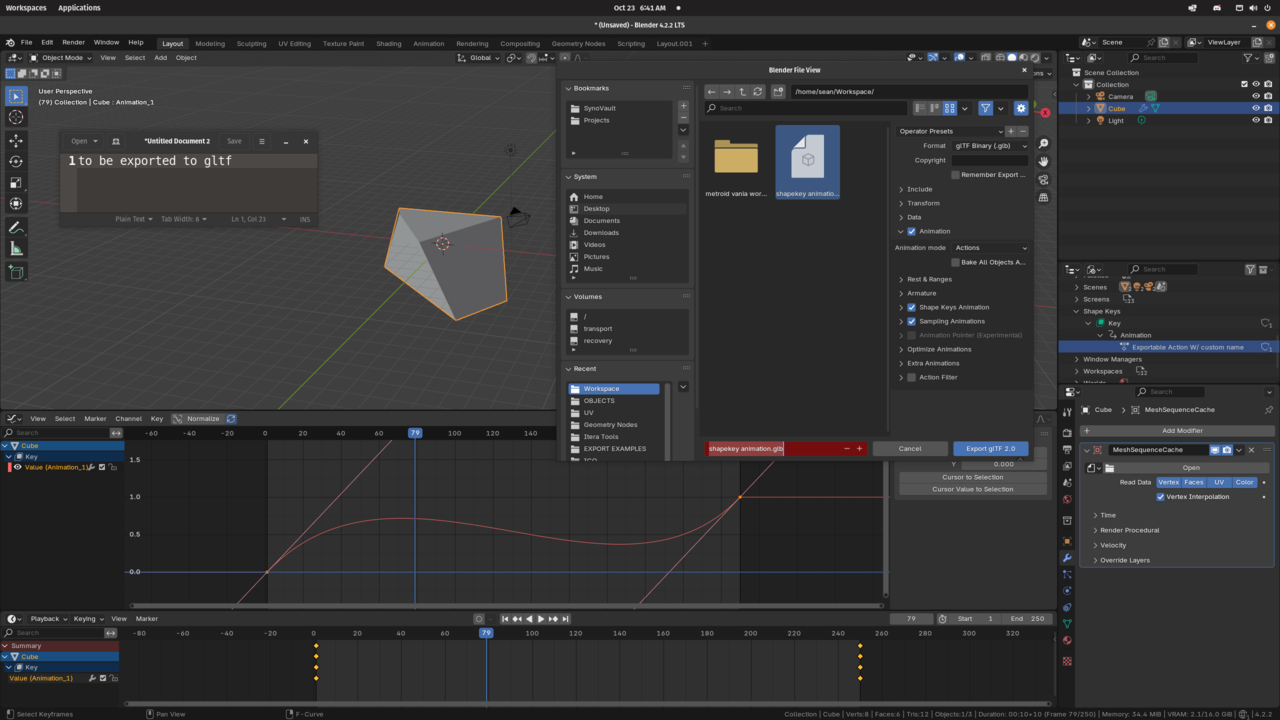Toggle perspective/orthographic grid gizmo

(x=1044, y=198)
